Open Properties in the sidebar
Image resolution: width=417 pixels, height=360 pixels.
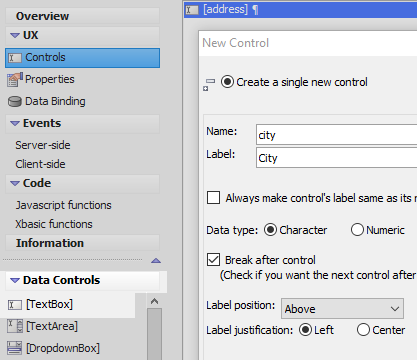(50, 79)
